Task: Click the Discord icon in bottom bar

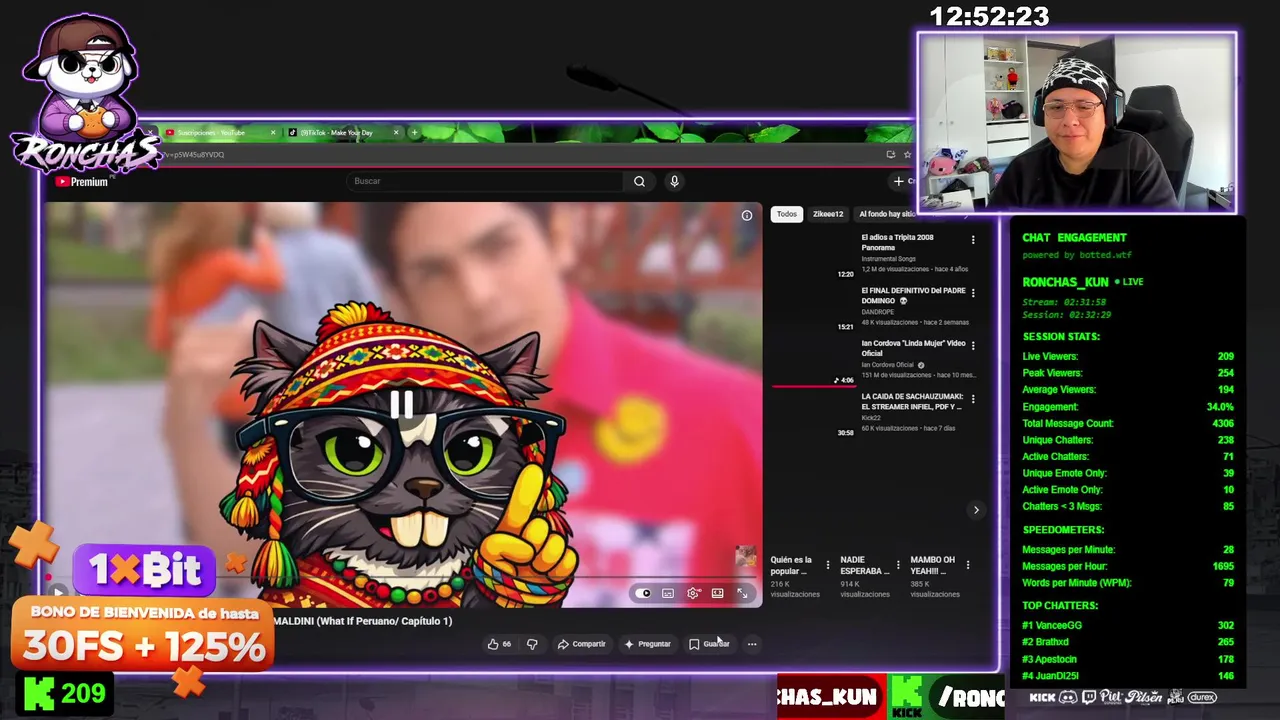Action: pos(1068,697)
